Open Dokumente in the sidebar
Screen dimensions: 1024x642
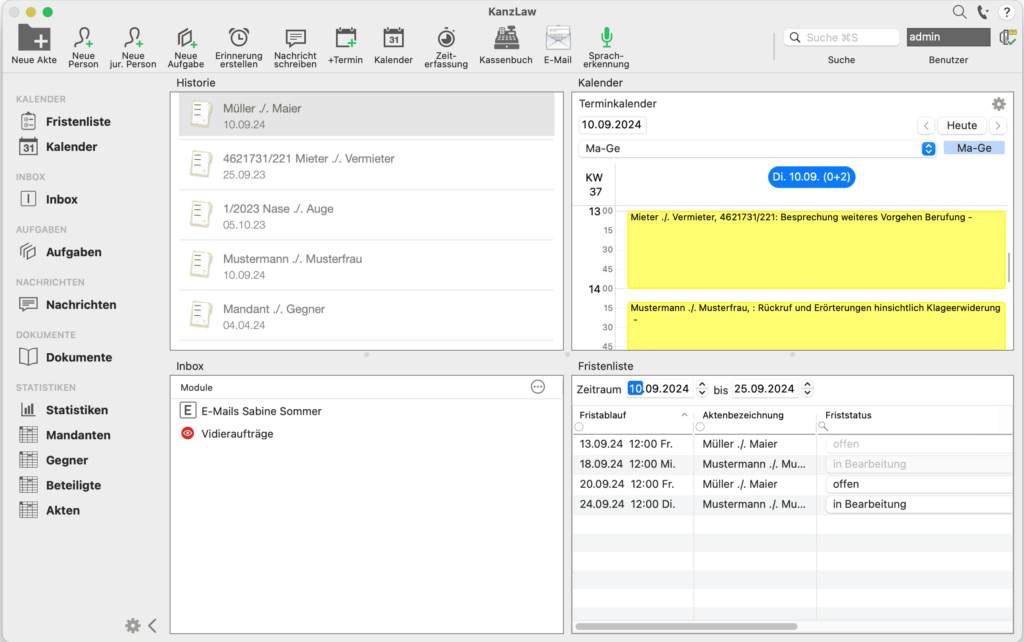[66, 357]
